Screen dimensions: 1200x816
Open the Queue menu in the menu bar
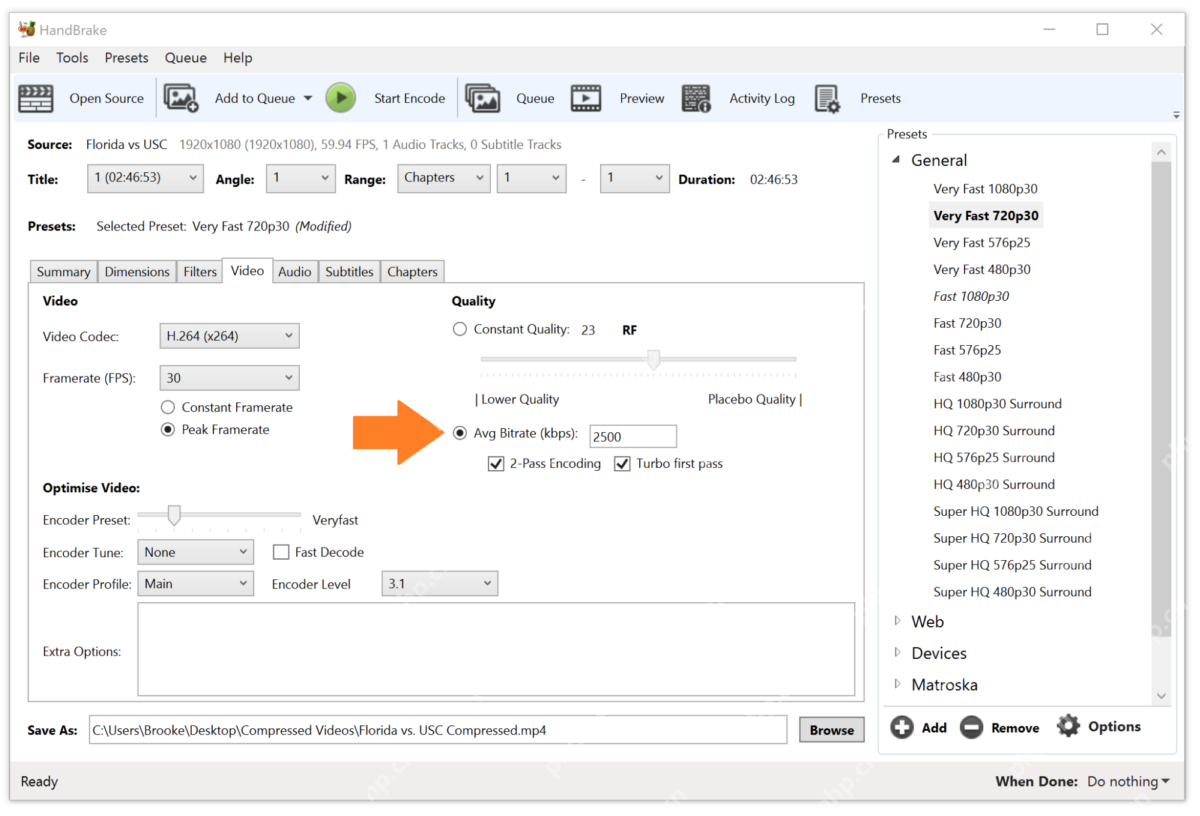pos(186,58)
